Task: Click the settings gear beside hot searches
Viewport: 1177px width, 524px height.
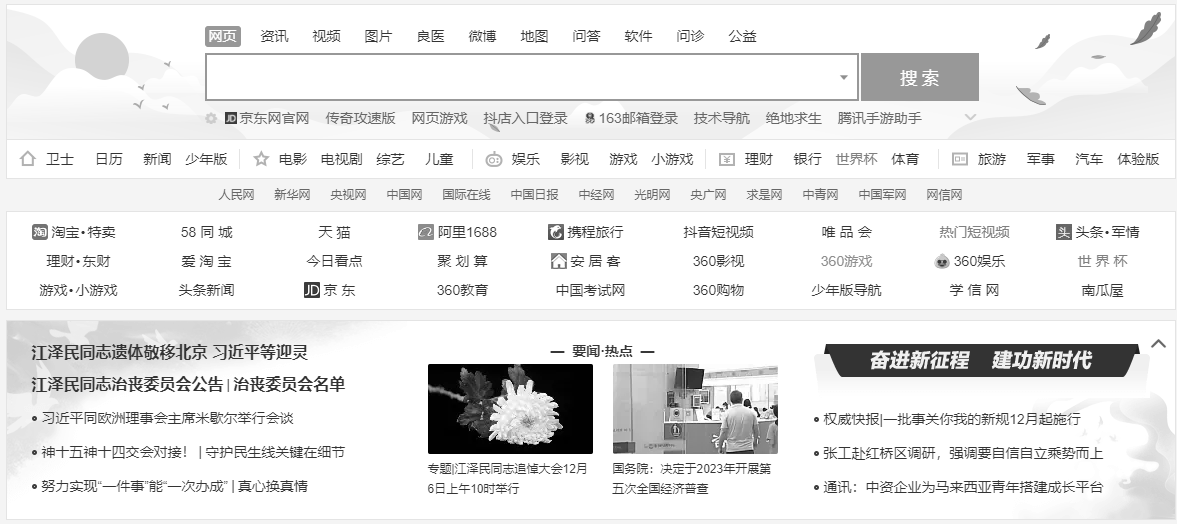Action: pyautogui.click(x=211, y=118)
